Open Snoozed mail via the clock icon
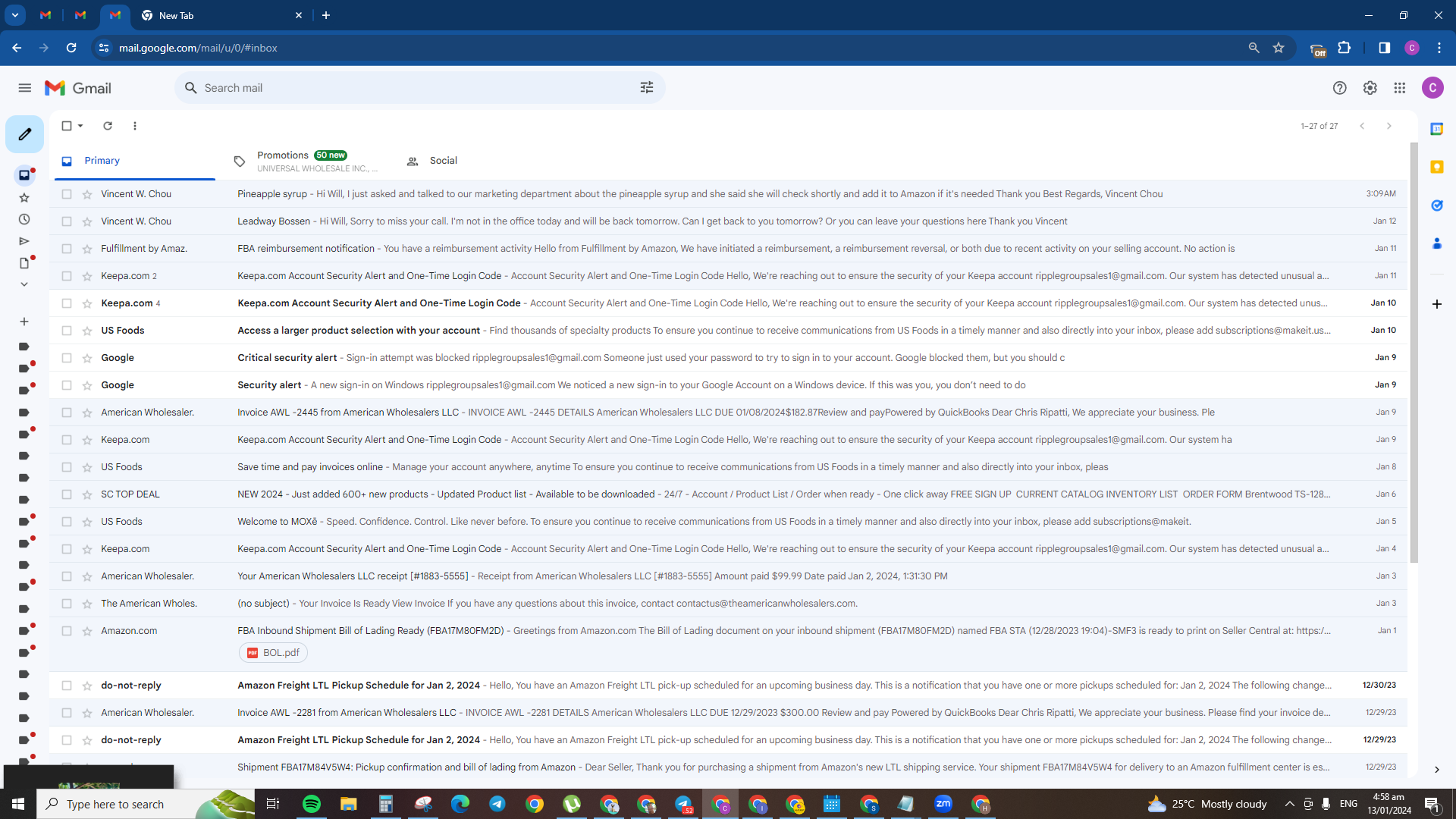The width and height of the screenshot is (1456, 819). click(x=24, y=219)
